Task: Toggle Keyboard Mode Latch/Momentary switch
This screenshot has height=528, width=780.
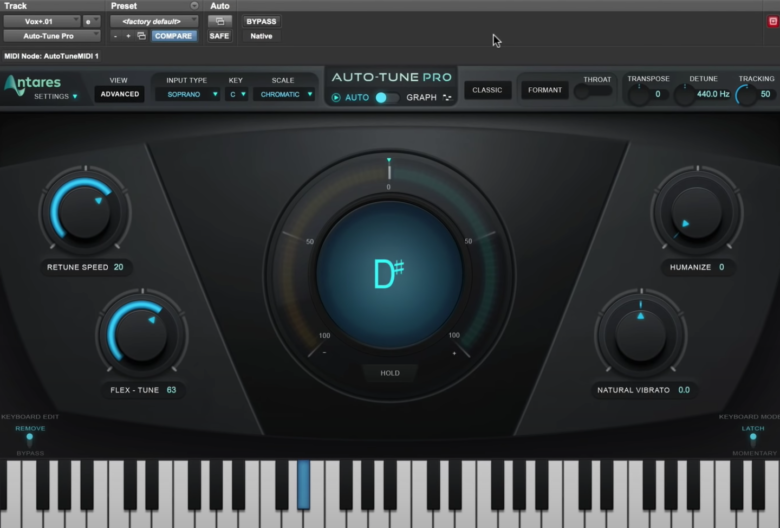Action: [753, 440]
